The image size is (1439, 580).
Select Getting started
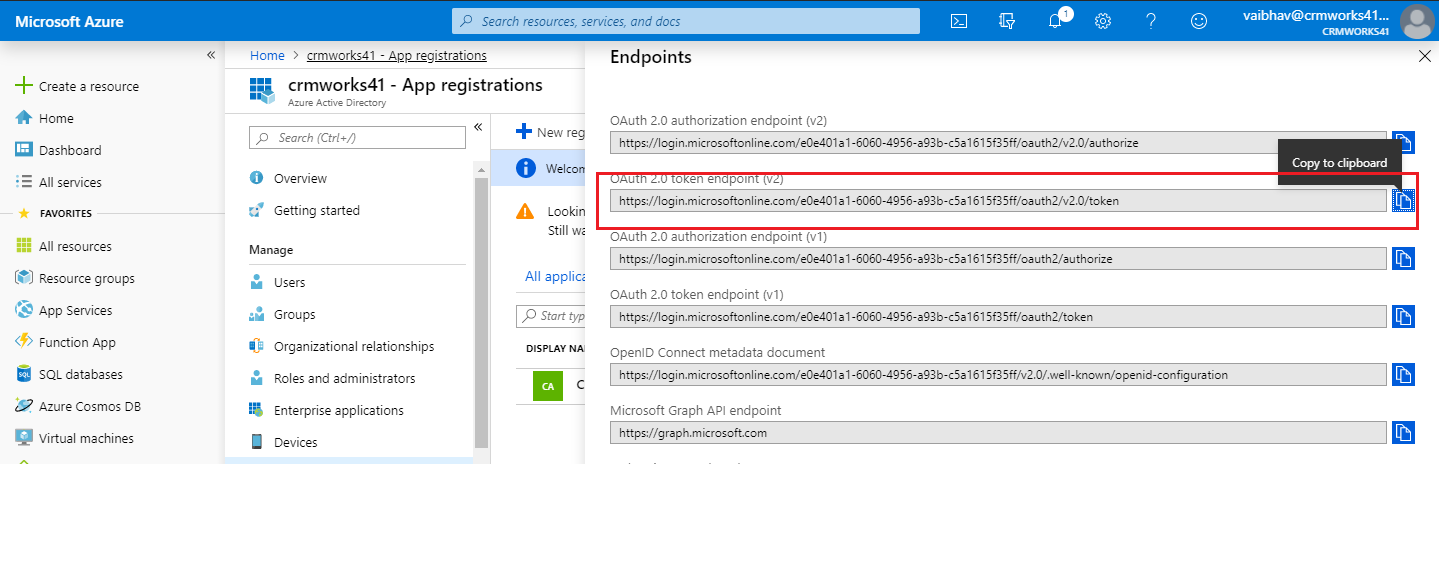(303, 210)
